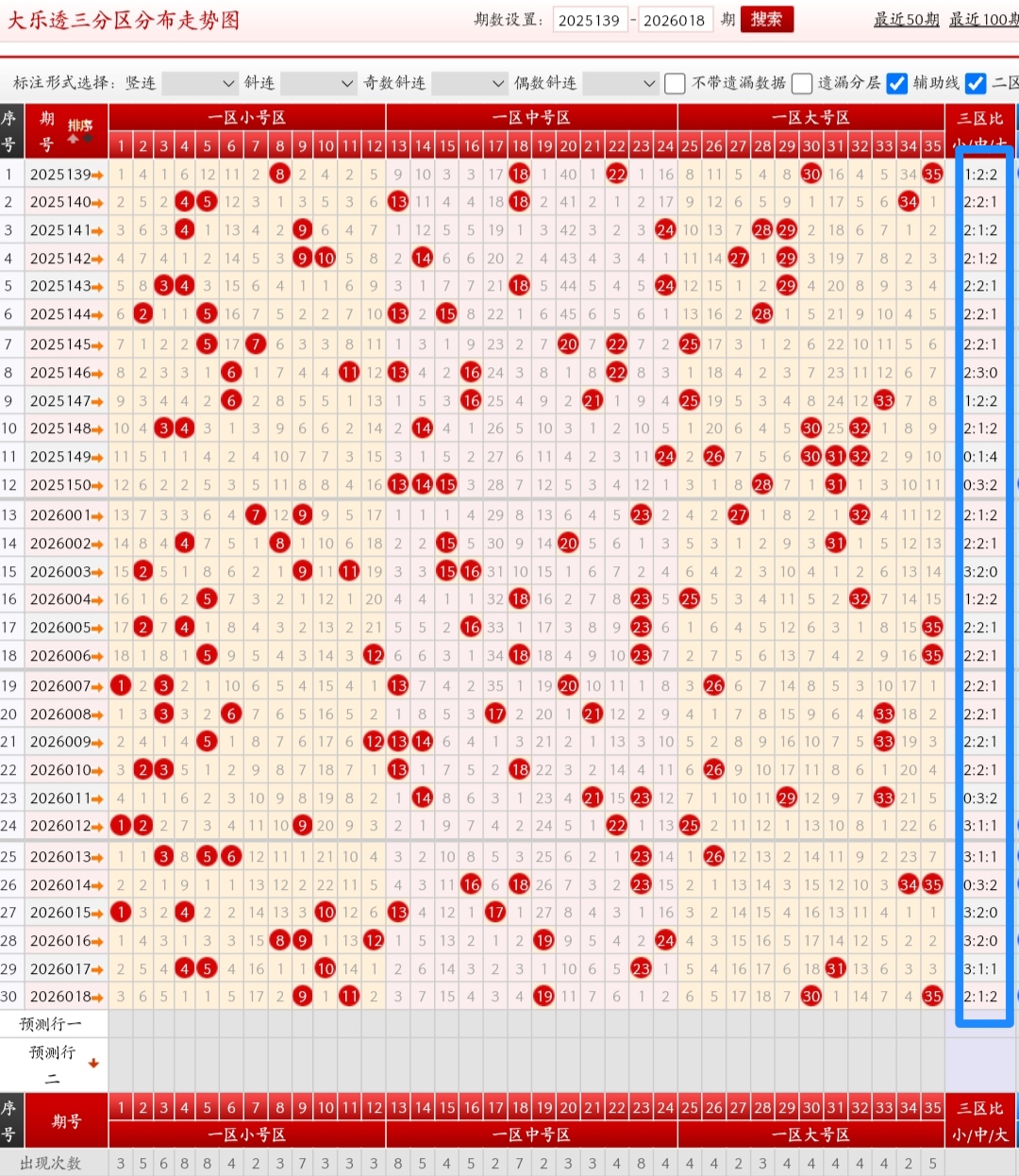Tick the 遗漏分层 checkbox

[802, 84]
